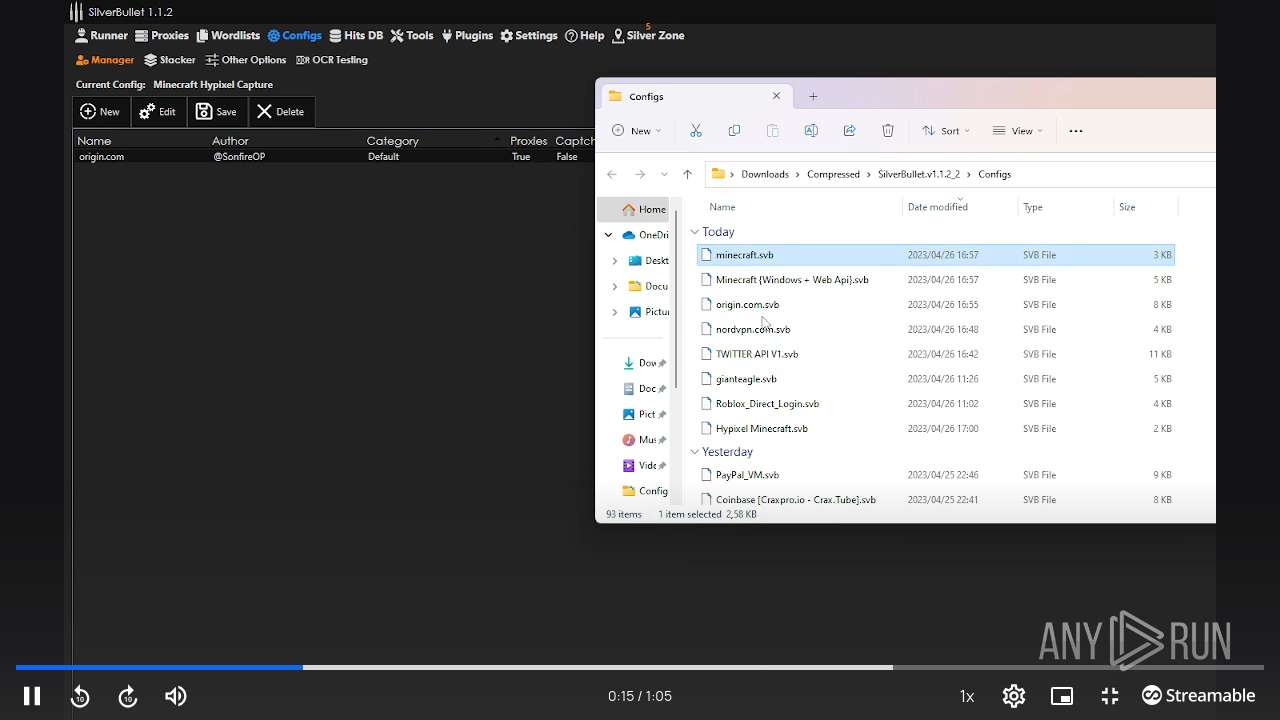The height and width of the screenshot is (720, 1280).
Task: Close the Configs Explorer tab
Action: (x=776, y=96)
